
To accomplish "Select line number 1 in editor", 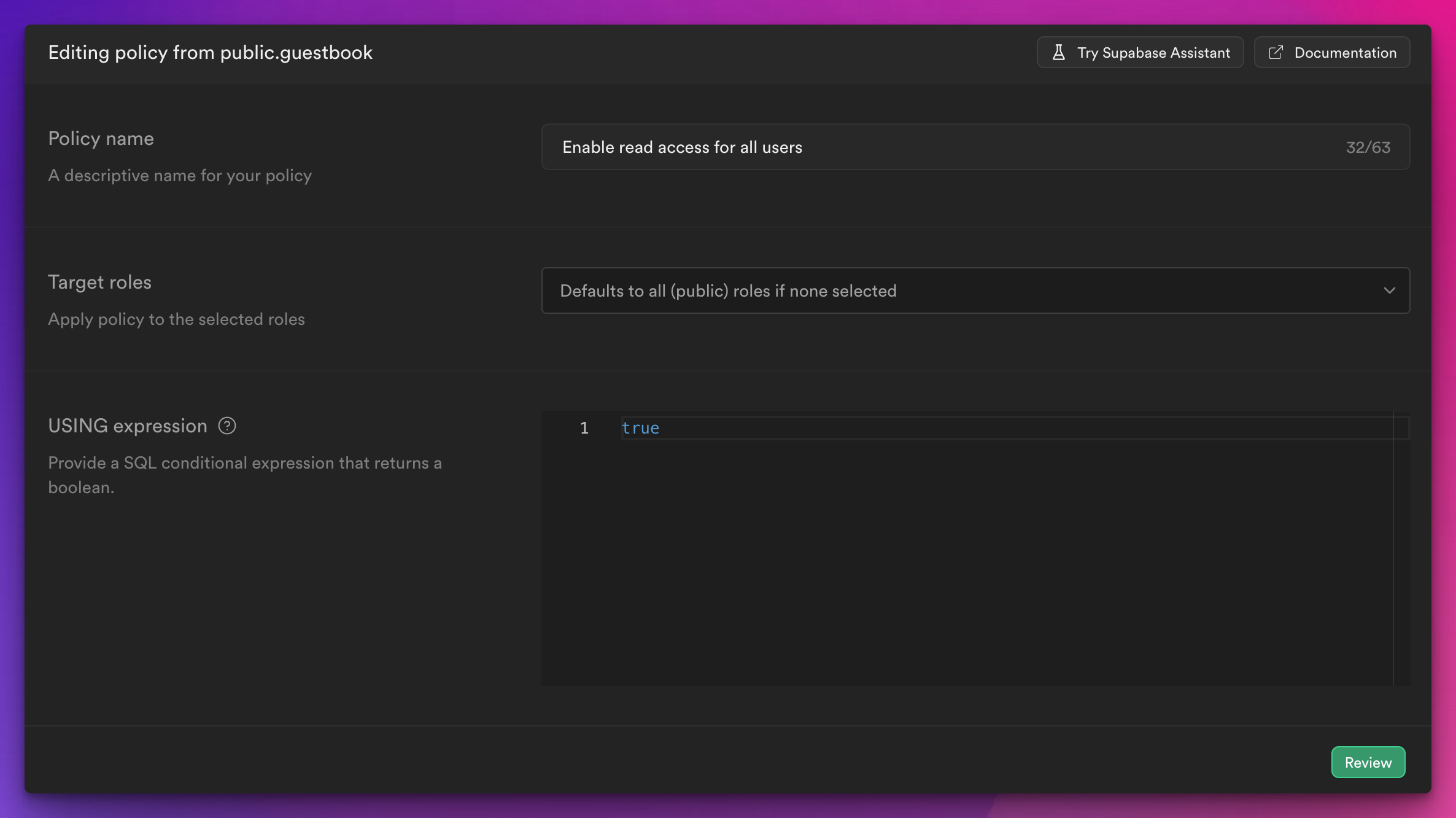I will tap(584, 428).
